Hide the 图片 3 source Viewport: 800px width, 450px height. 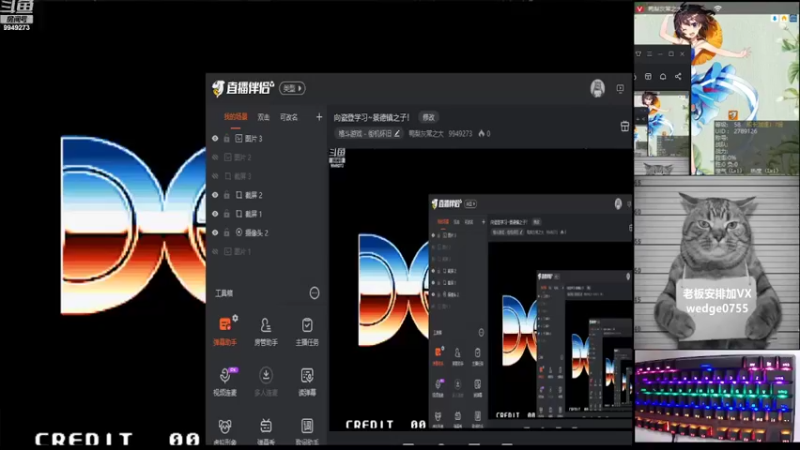click(215, 138)
